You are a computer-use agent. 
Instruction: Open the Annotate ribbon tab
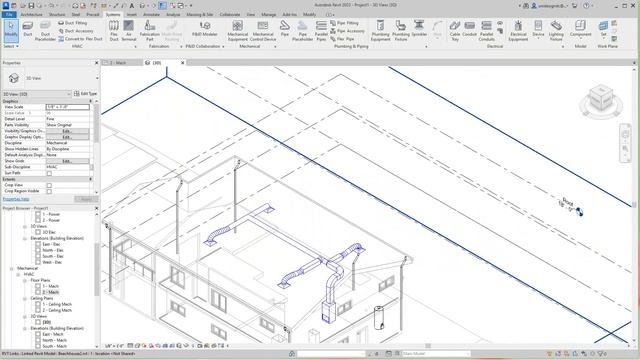click(151, 14)
